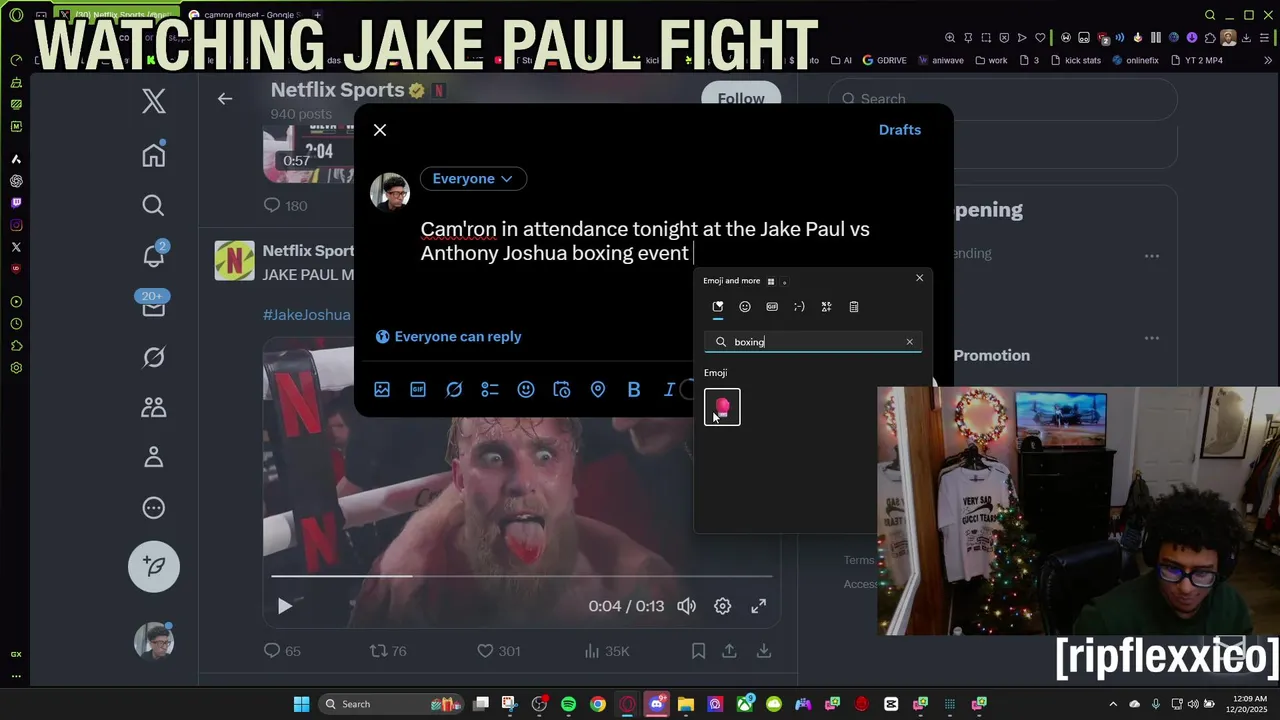Open Grok icon in X sidebar
1280x720 pixels.
(153, 357)
